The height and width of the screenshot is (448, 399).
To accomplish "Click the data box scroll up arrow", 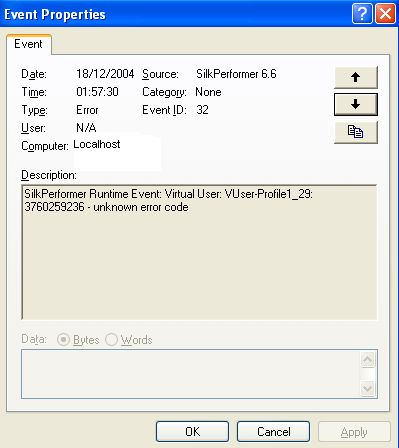I will pos(368,359).
